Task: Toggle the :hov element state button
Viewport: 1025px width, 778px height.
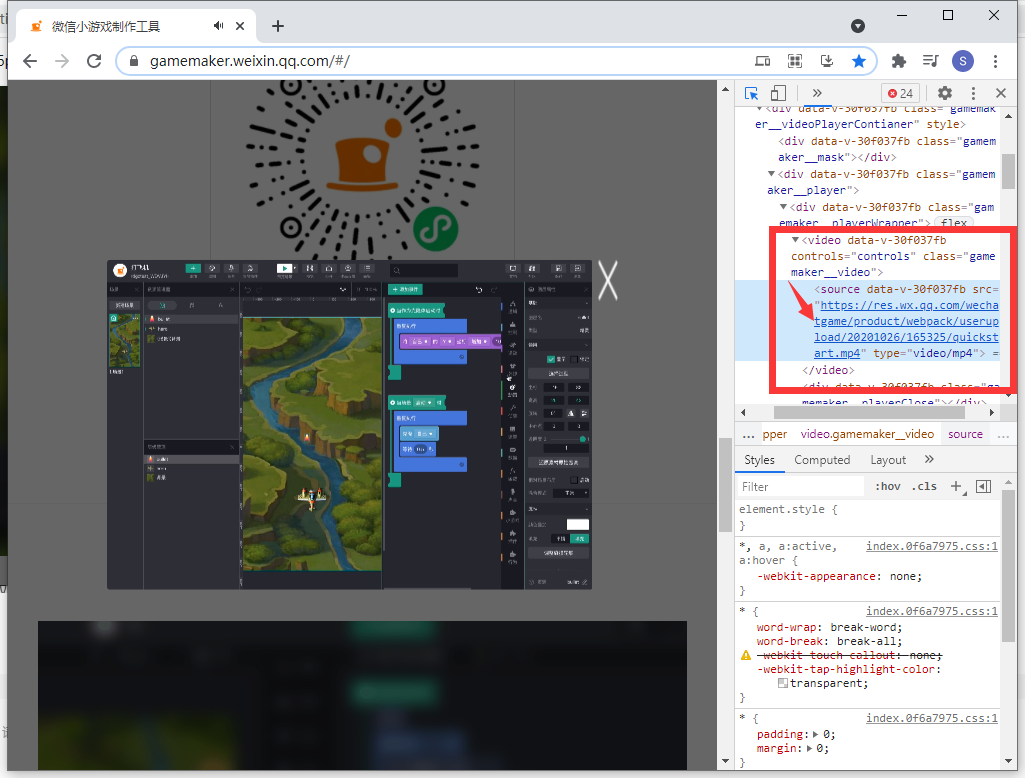Action: click(x=887, y=486)
